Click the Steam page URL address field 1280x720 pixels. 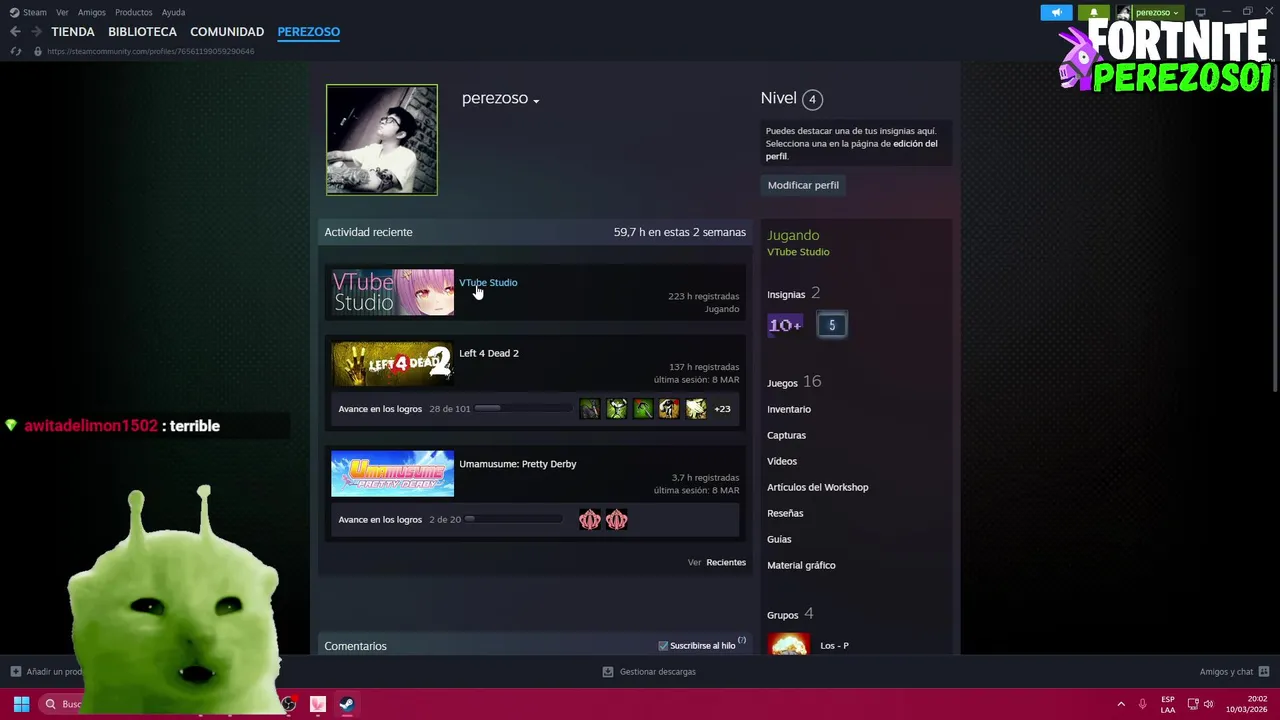[x=150, y=51]
